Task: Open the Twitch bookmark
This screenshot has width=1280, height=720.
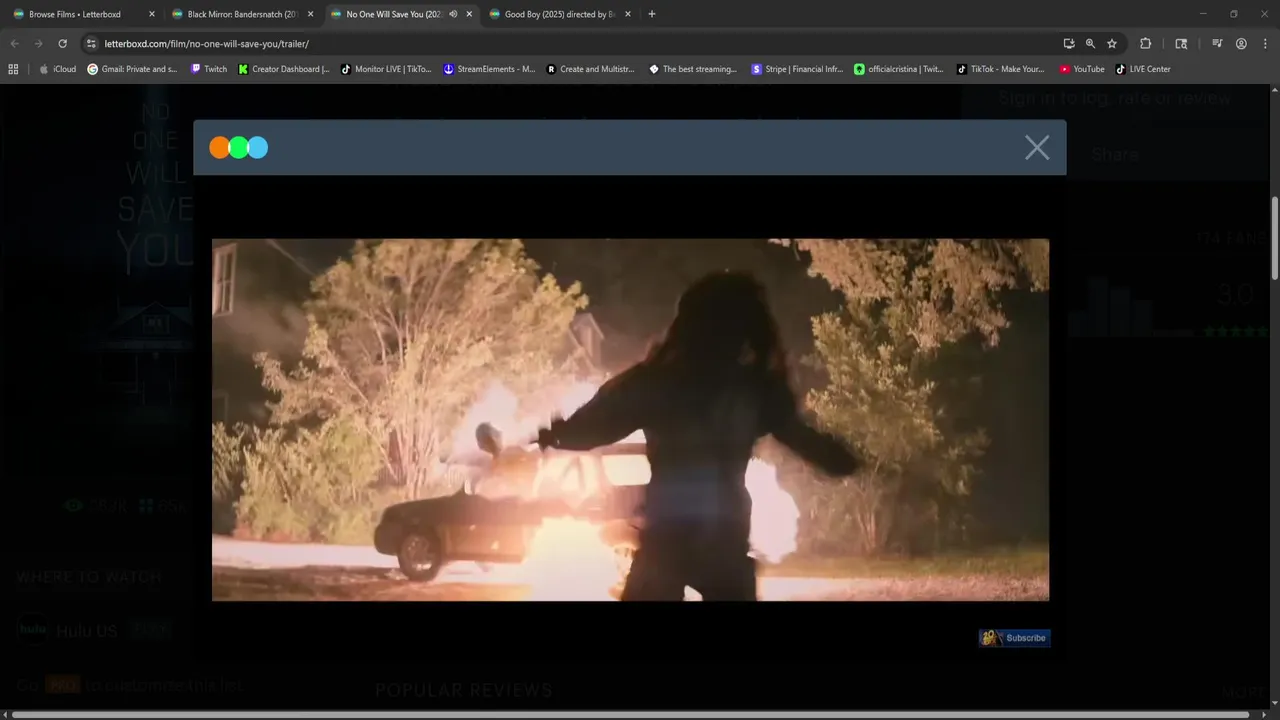Action: click(x=208, y=69)
